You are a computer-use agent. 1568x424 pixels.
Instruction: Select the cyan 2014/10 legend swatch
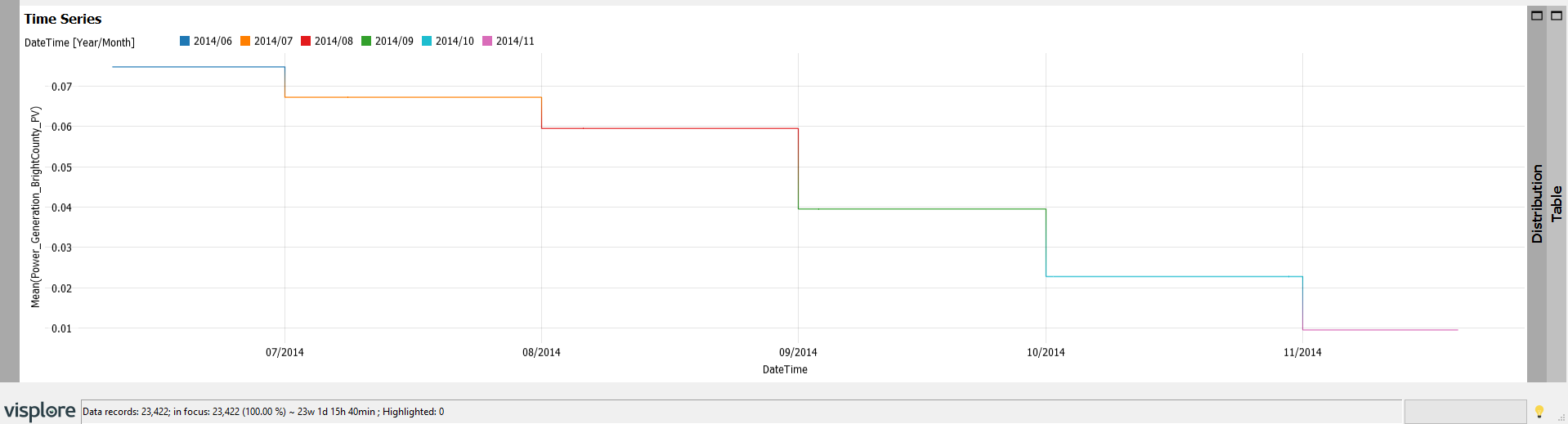coord(427,41)
